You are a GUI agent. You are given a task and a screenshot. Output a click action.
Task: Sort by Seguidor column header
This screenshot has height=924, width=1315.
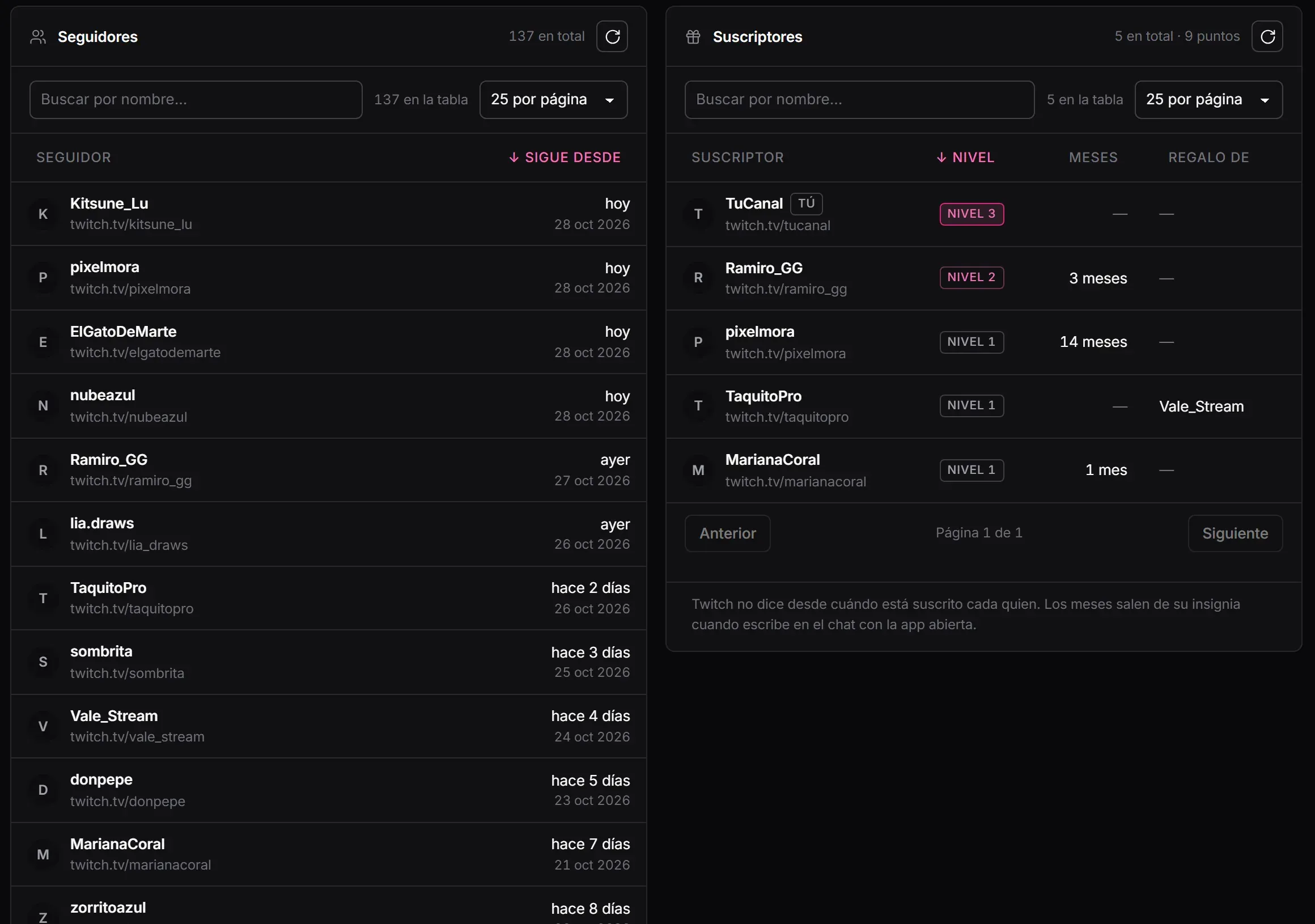[x=74, y=158]
